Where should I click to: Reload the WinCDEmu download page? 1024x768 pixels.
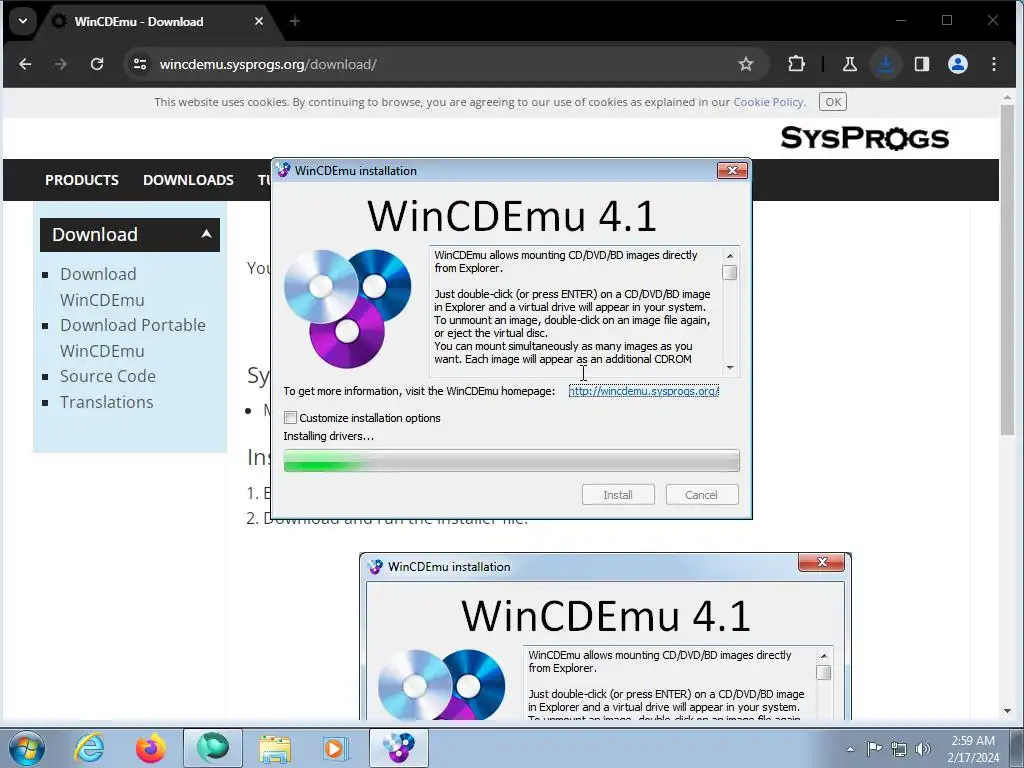(x=97, y=64)
